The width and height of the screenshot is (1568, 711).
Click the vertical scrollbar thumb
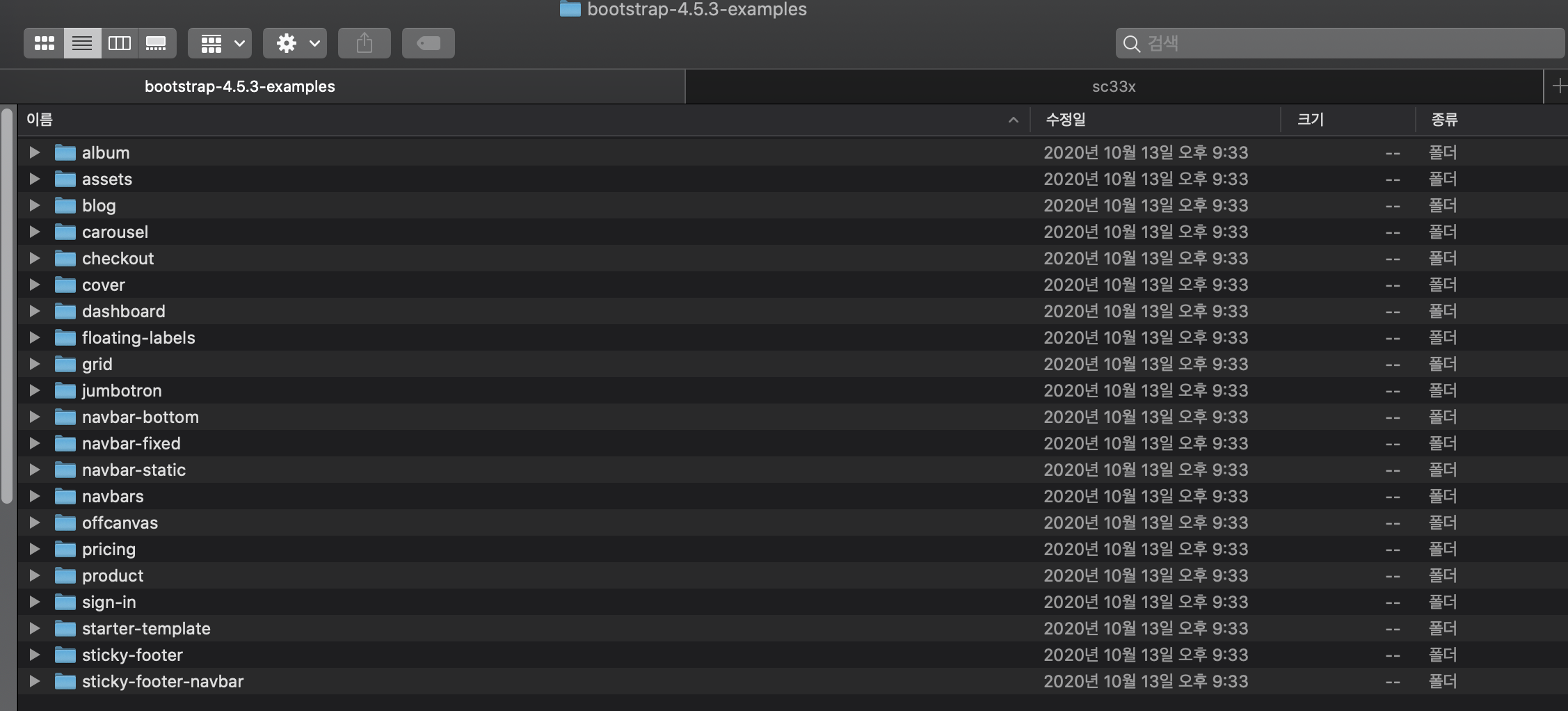[x=8, y=306]
